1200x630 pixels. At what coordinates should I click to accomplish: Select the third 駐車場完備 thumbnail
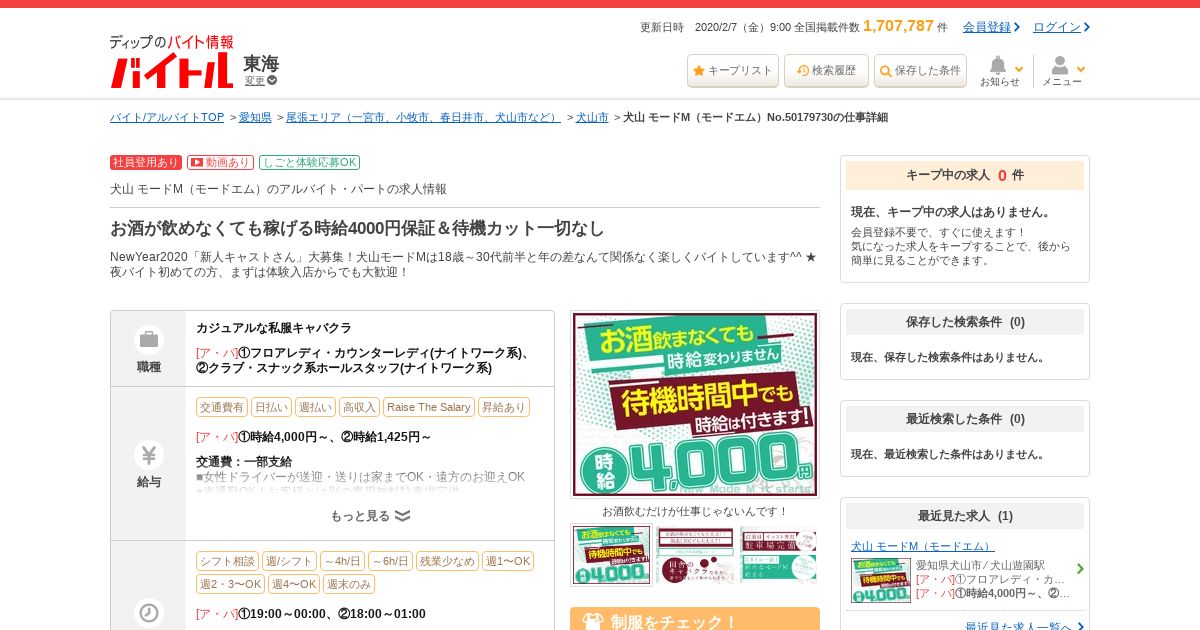tap(778, 555)
